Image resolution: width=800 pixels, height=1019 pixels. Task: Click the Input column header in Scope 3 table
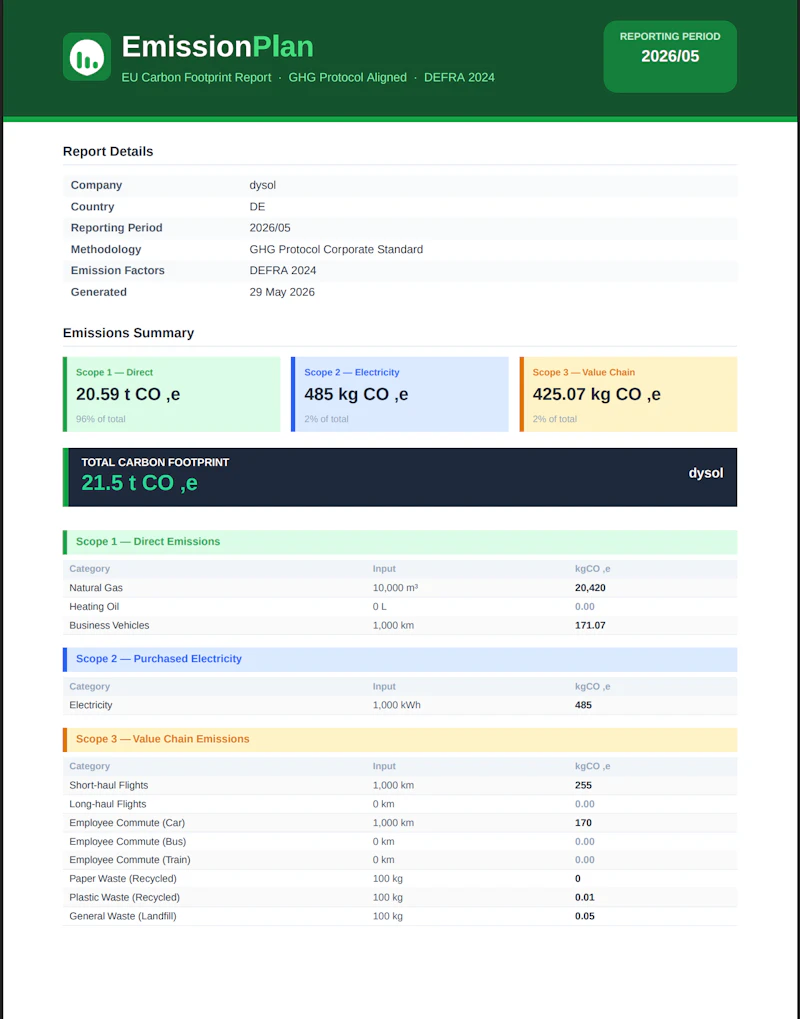click(x=384, y=766)
